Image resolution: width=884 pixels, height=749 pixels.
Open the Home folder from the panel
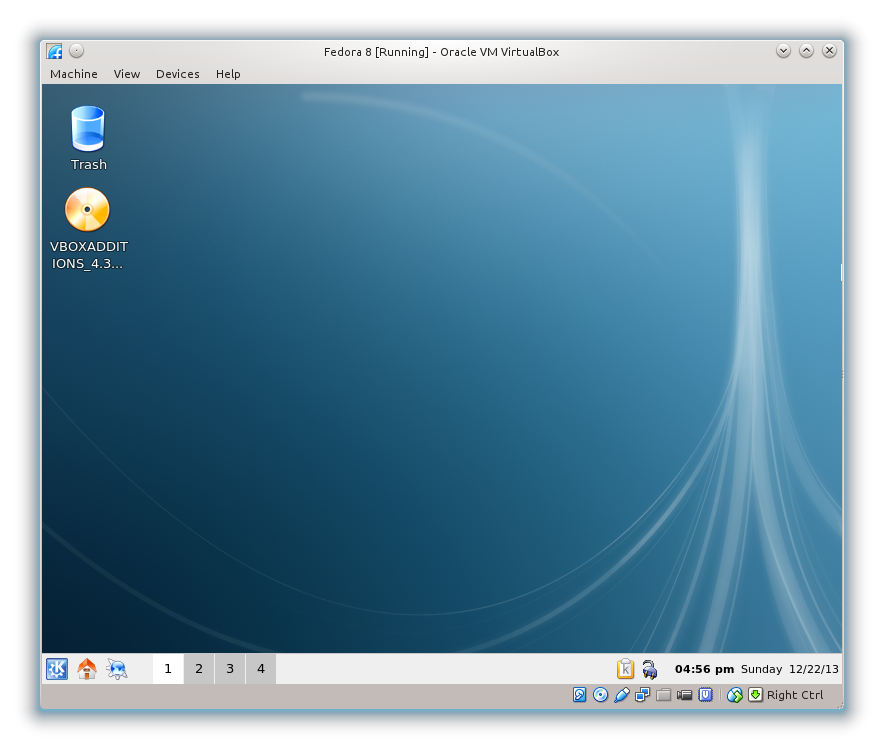pos(87,669)
